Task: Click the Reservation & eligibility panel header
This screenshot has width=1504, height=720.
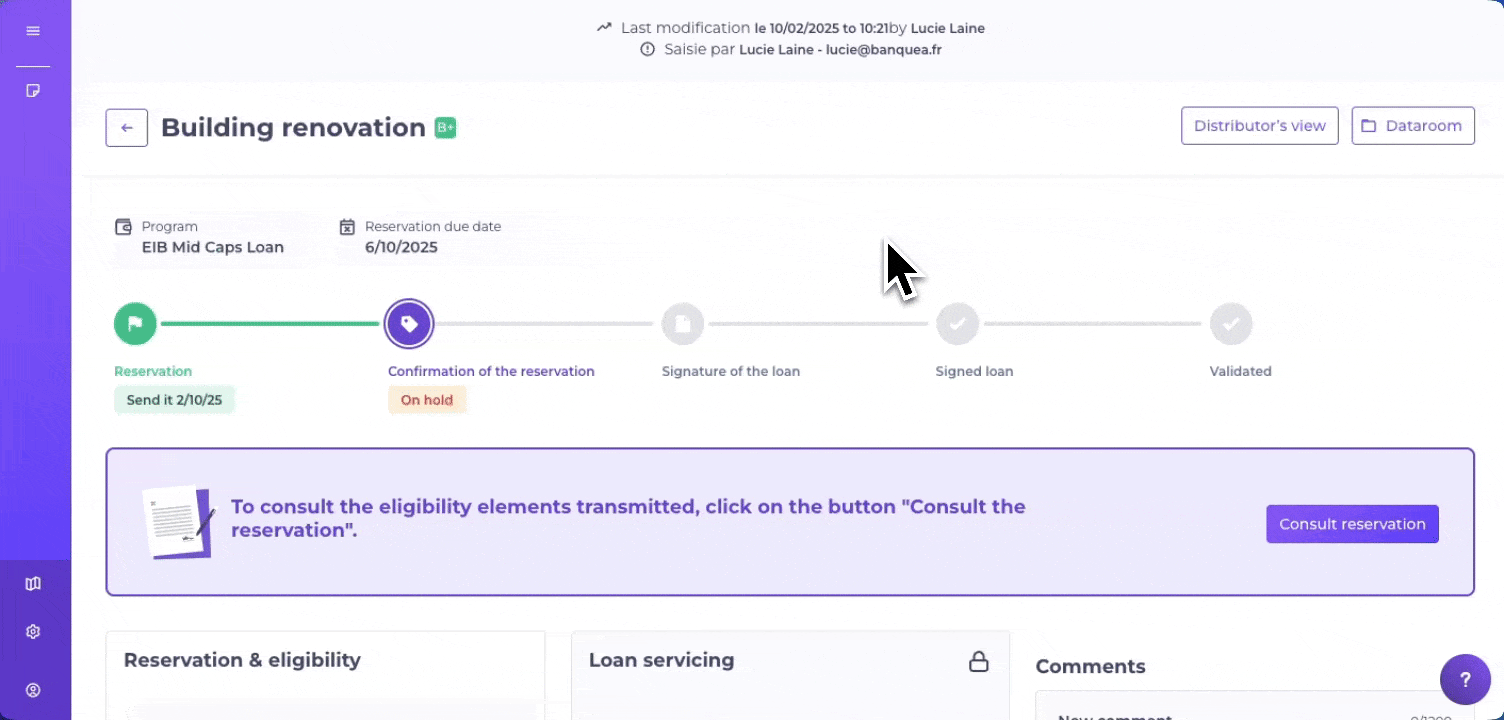Action: (x=242, y=660)
